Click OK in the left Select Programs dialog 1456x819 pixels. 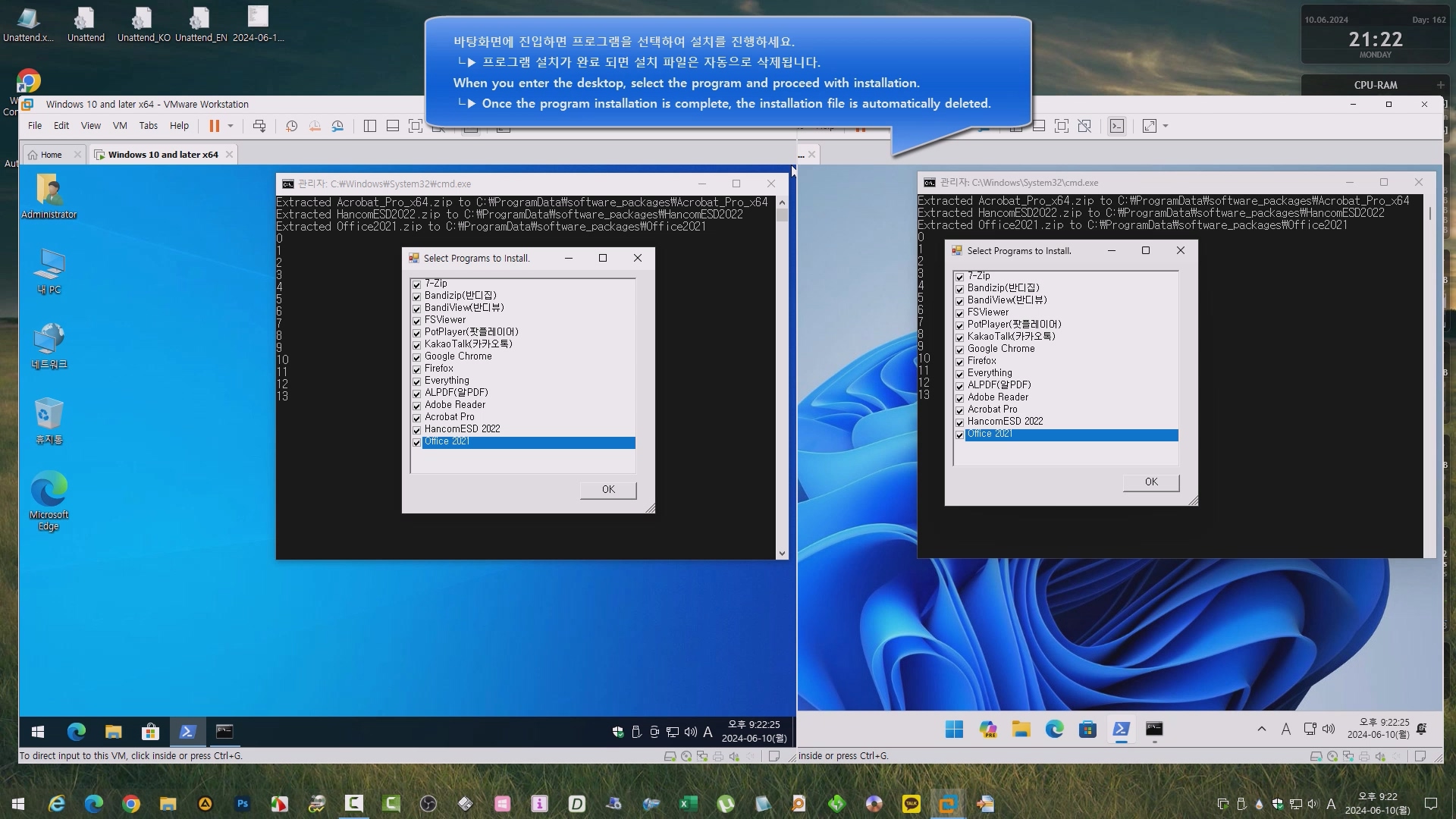tap(607, 490)
